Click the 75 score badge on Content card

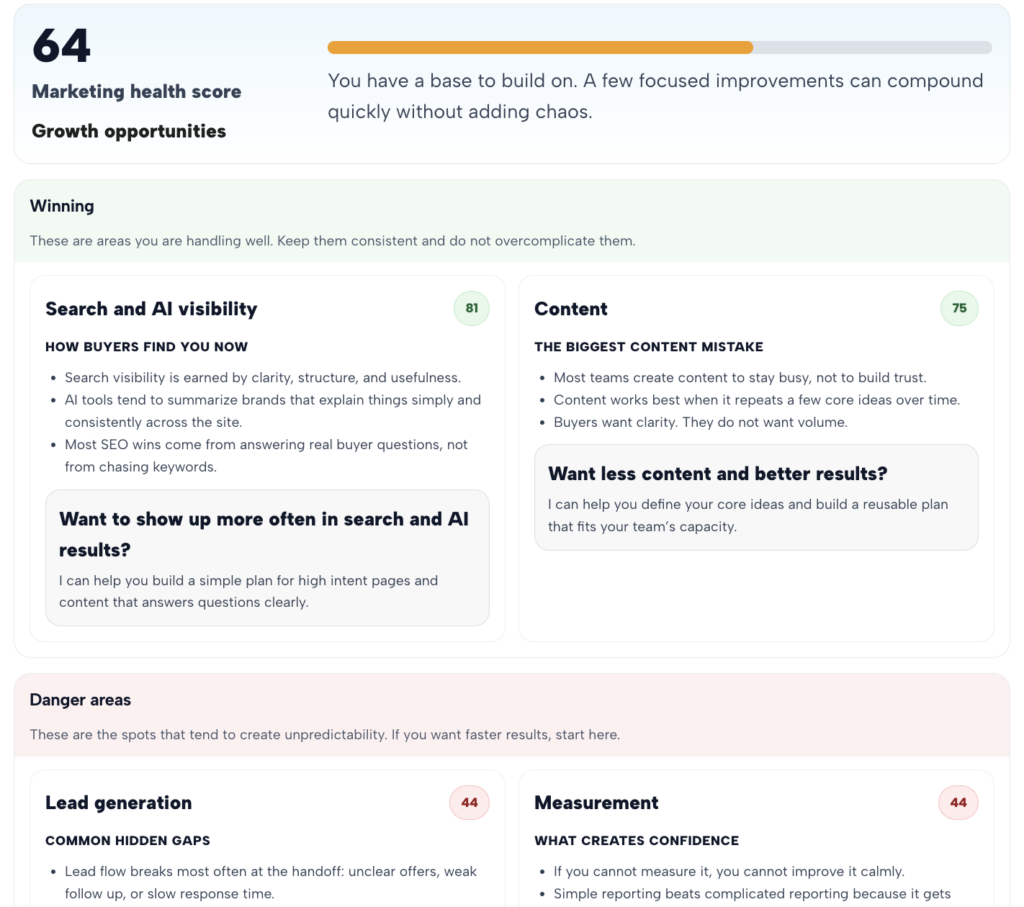pyautogui.click(x=959, y=308)
